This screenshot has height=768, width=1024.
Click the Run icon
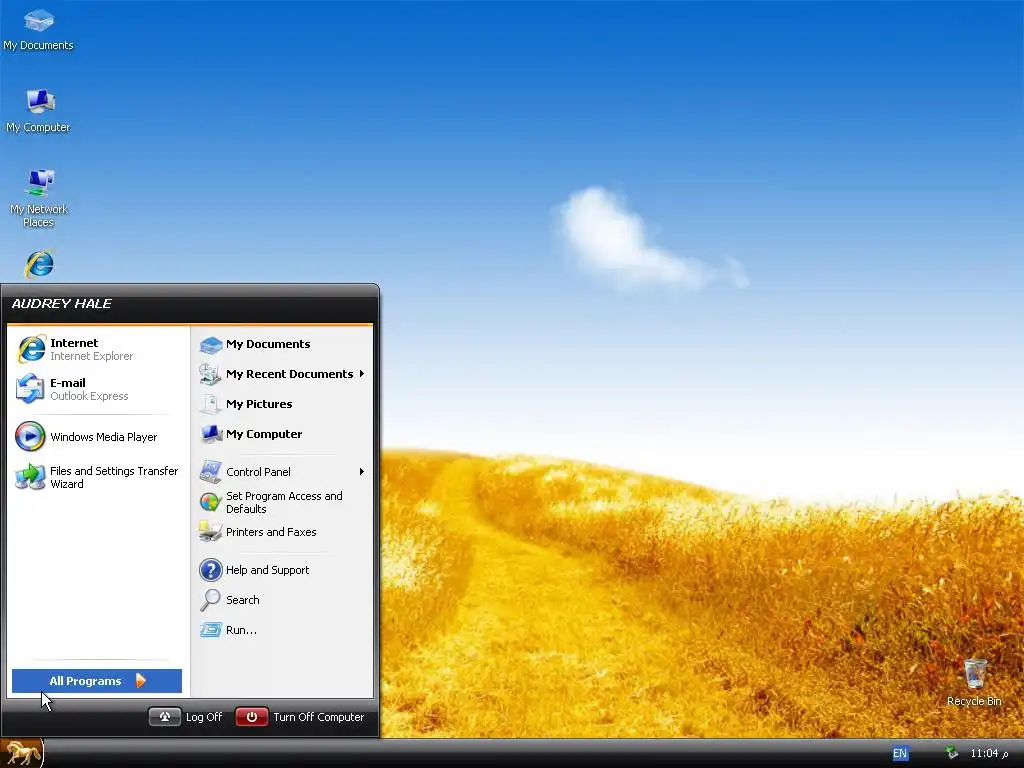pyautogui.click(x=210, y=630)
